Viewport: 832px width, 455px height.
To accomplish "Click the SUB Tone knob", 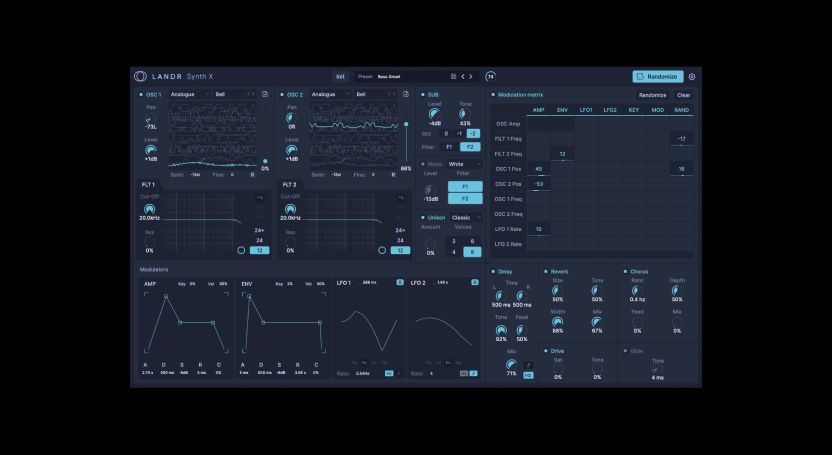I will (x=464, y=114).
